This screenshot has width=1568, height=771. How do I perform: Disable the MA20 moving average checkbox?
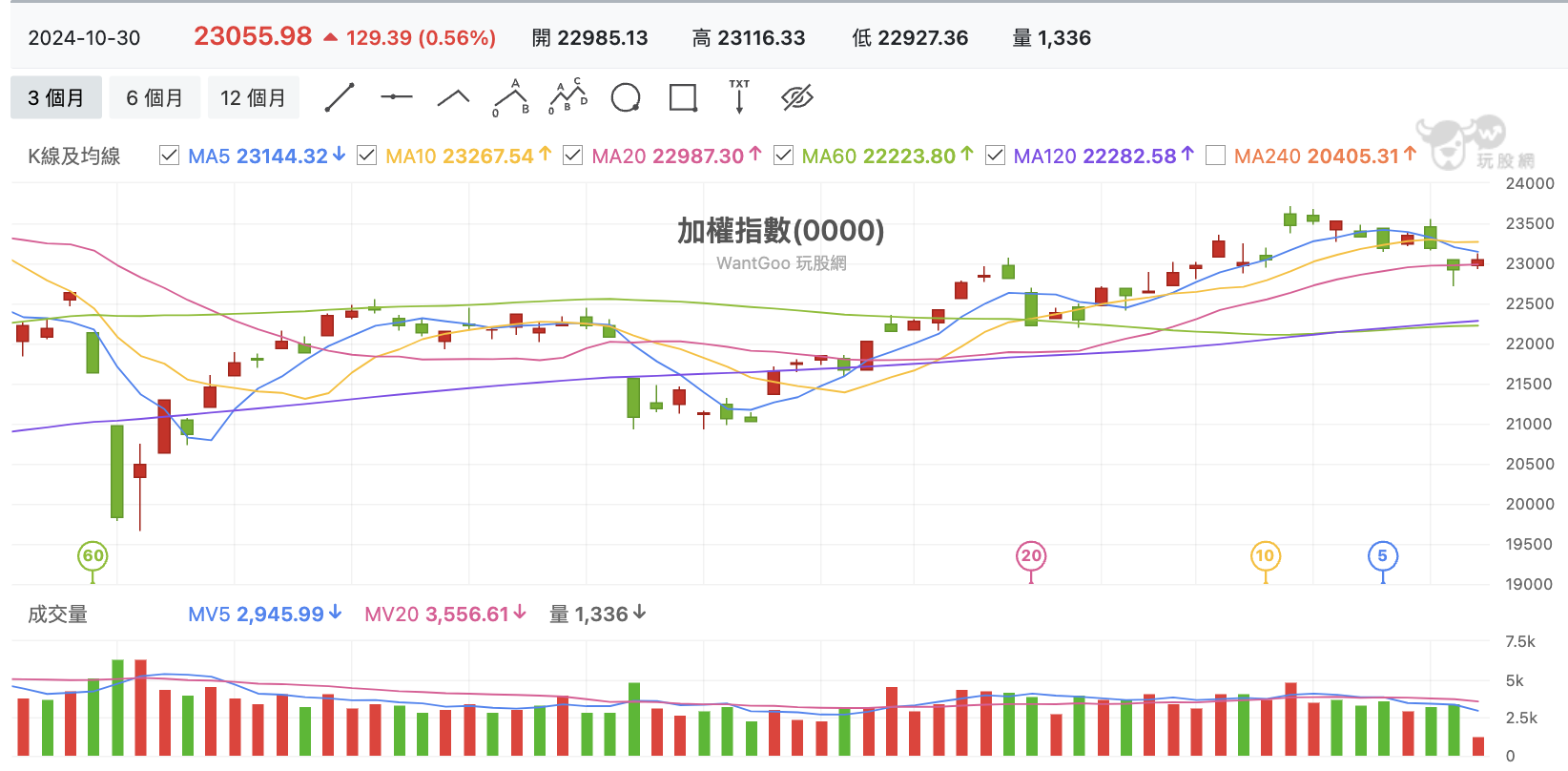573,156
